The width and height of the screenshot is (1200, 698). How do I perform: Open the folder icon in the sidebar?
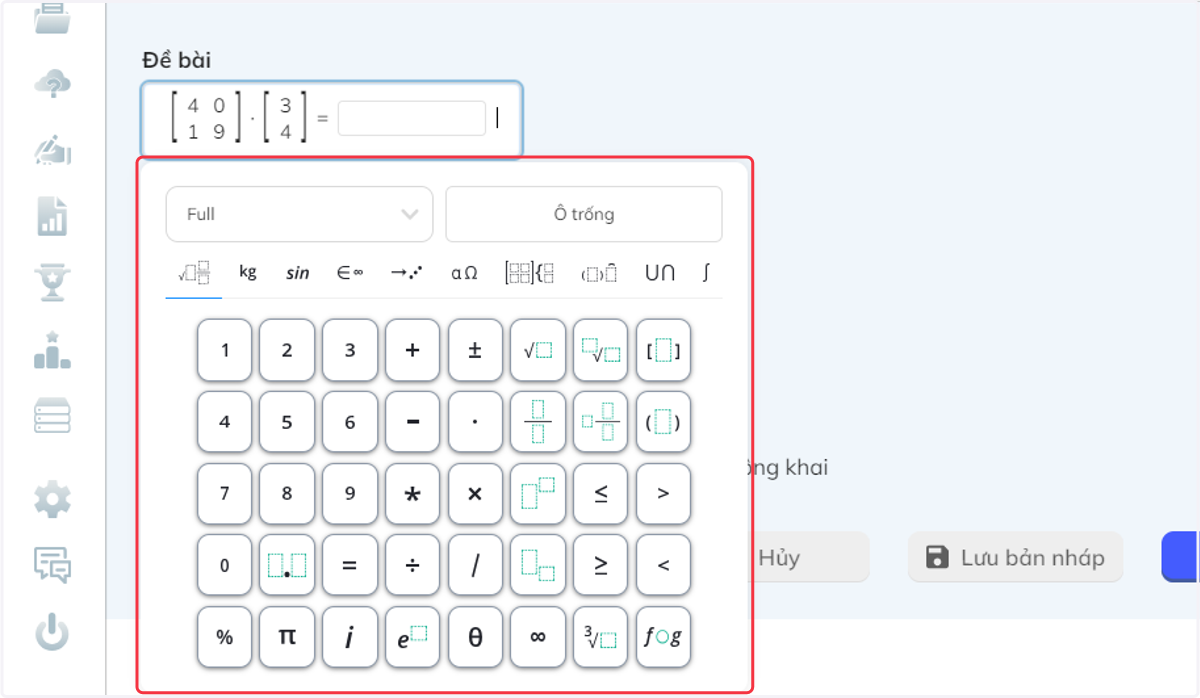click(x=52, y=17)
